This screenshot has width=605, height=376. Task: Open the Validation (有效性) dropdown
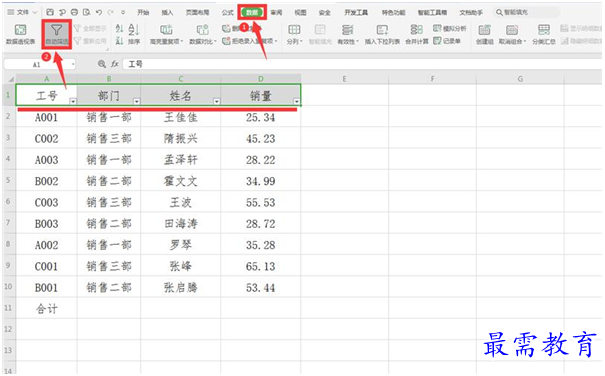[348, 34]
